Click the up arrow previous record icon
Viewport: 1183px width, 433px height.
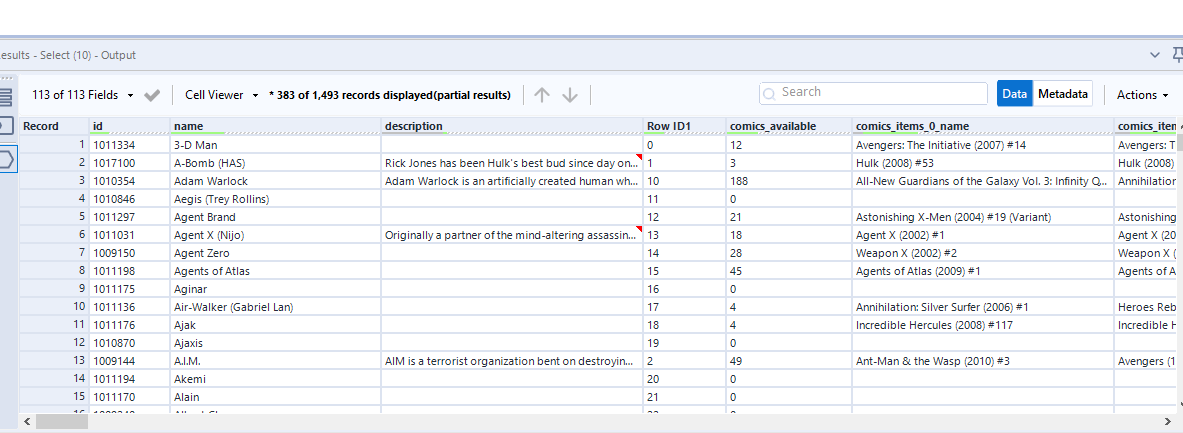pyautogui.click(x=542, y=95)
